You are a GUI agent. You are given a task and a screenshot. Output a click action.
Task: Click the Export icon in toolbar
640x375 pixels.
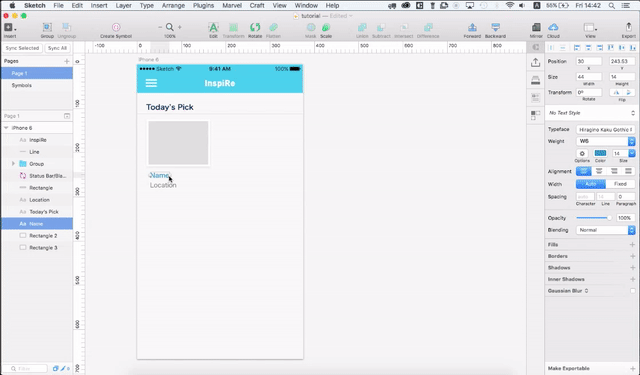(629, 27)
